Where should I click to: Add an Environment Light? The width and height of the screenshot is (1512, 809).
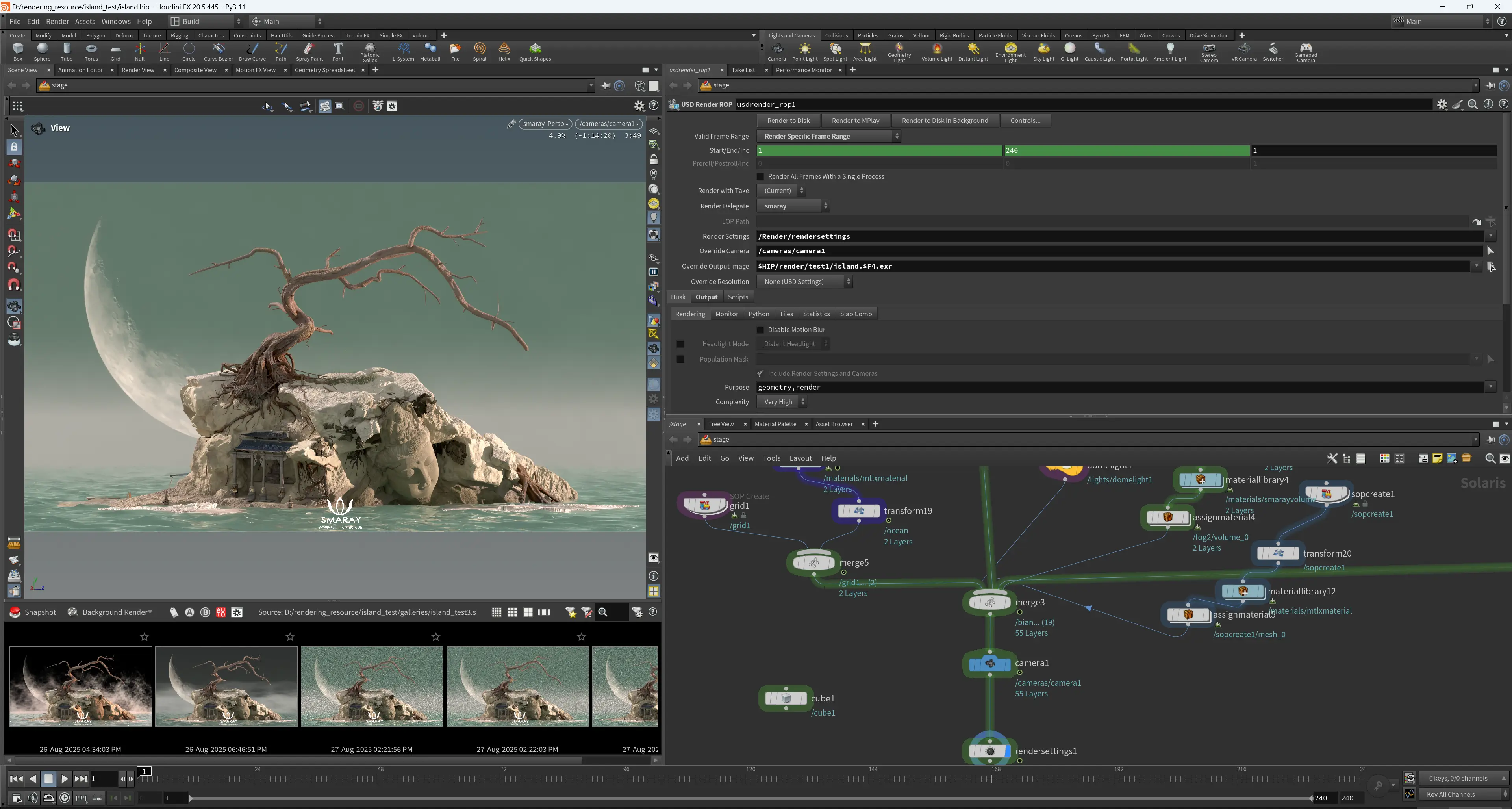(x=1010, y=51)
